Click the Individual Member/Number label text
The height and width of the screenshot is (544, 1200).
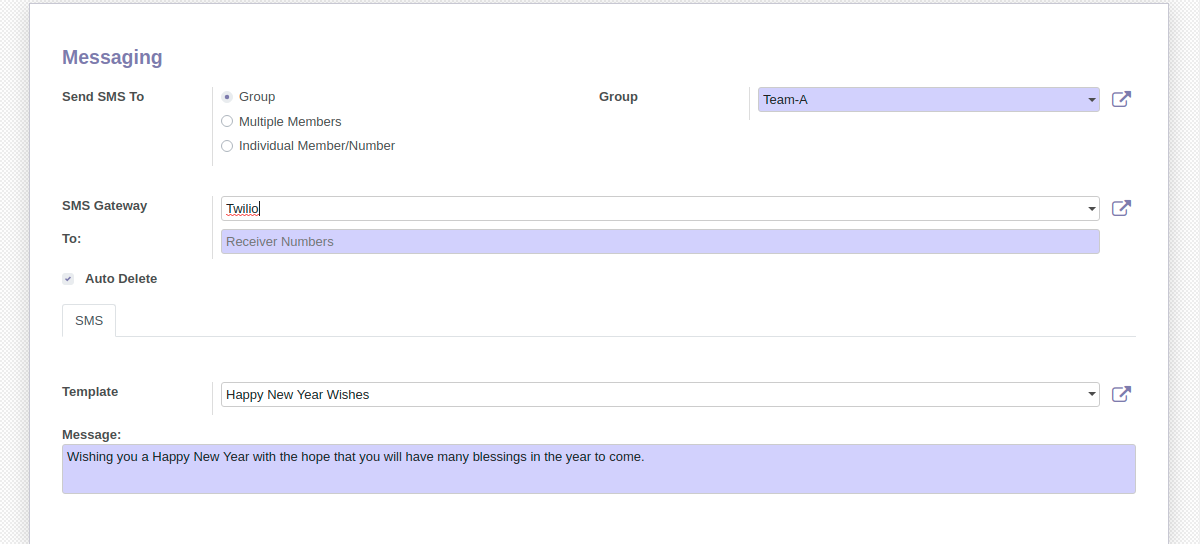317,146
